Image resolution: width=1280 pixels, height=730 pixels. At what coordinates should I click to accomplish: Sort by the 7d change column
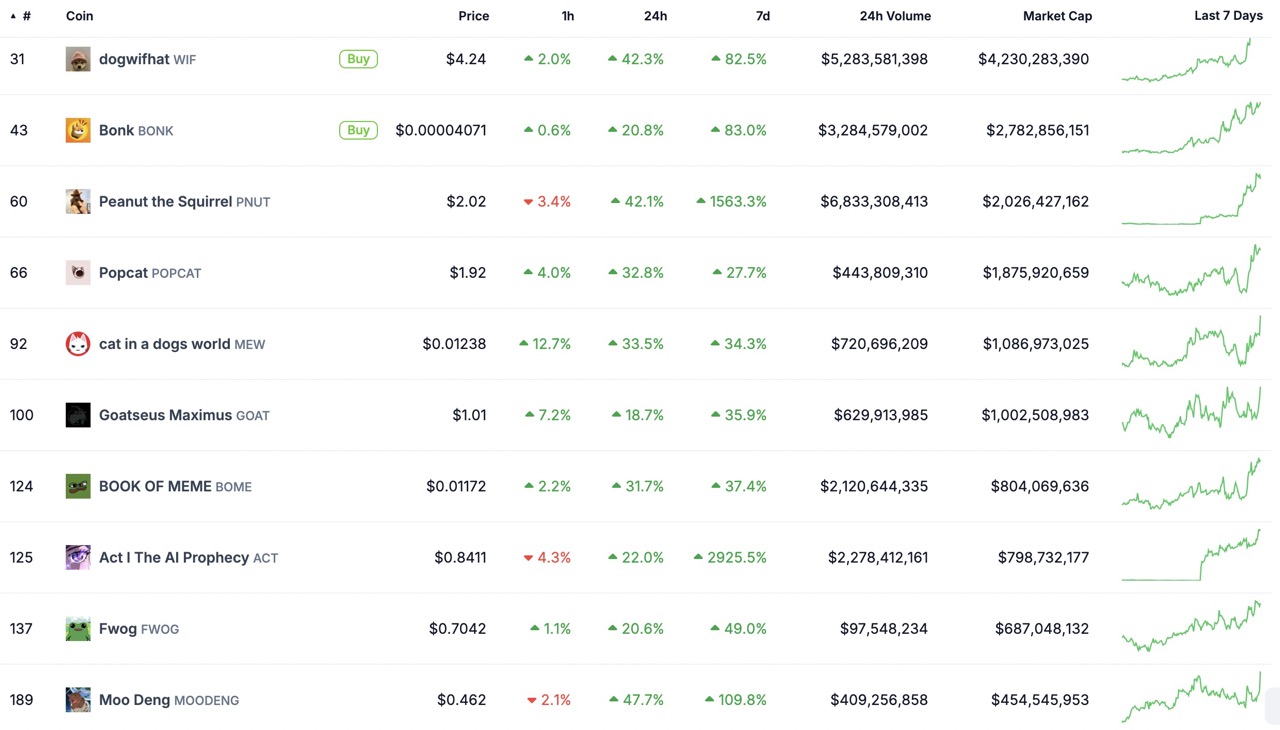tap(762, 16)
